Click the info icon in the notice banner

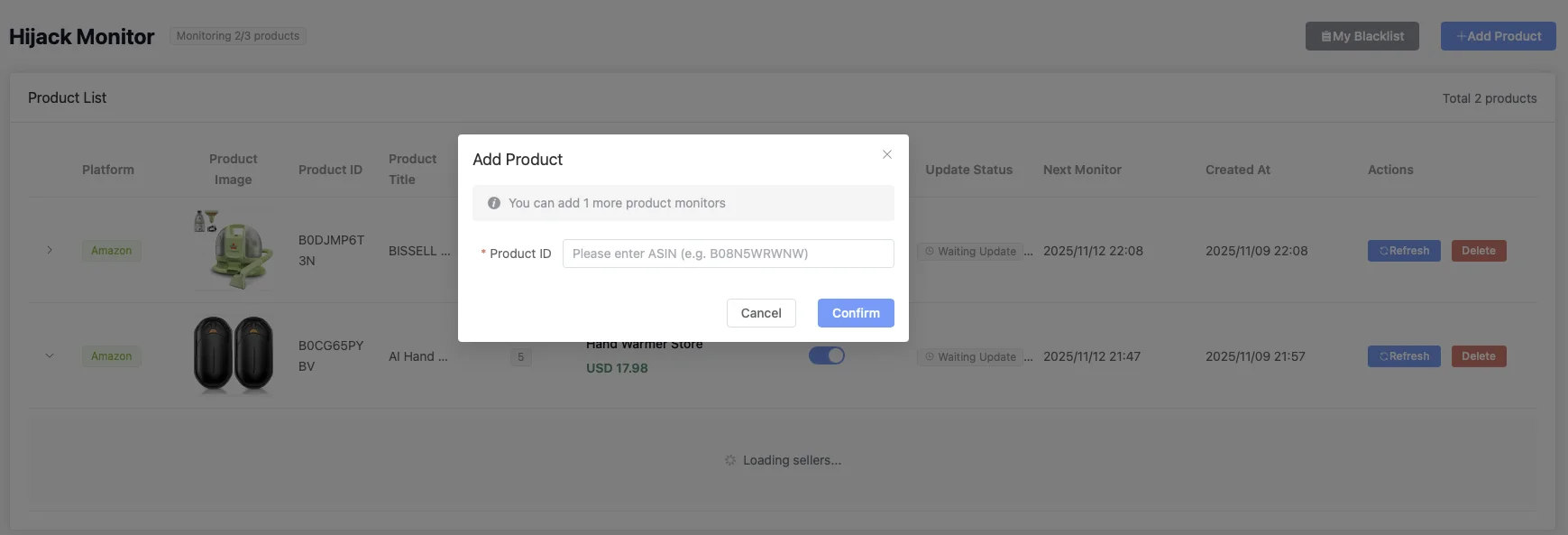click(x=494, y=203)
